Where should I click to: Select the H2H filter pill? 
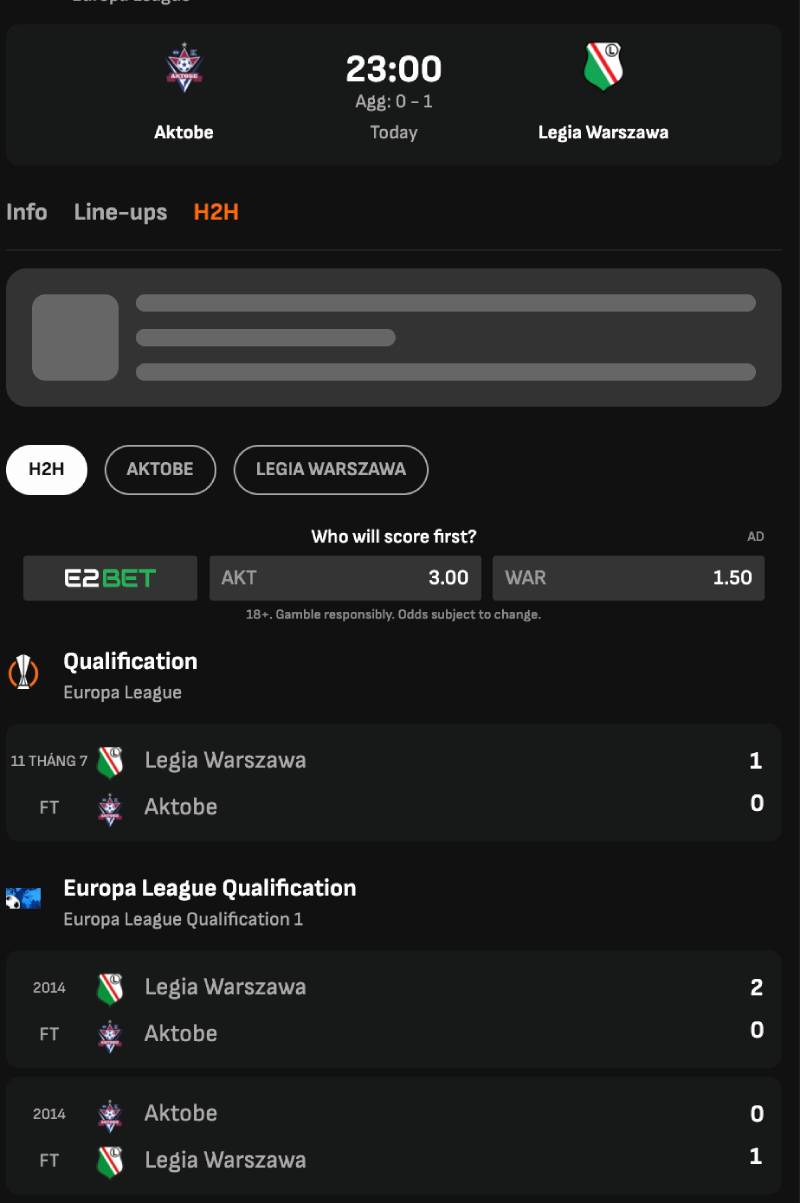pyautogui.click(x=46, y=470)
